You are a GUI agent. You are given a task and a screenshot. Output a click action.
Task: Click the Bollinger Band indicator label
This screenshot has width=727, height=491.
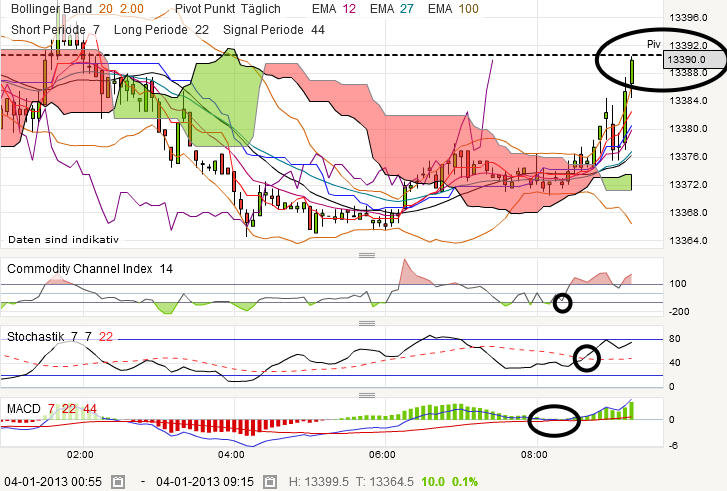point(51,9)
